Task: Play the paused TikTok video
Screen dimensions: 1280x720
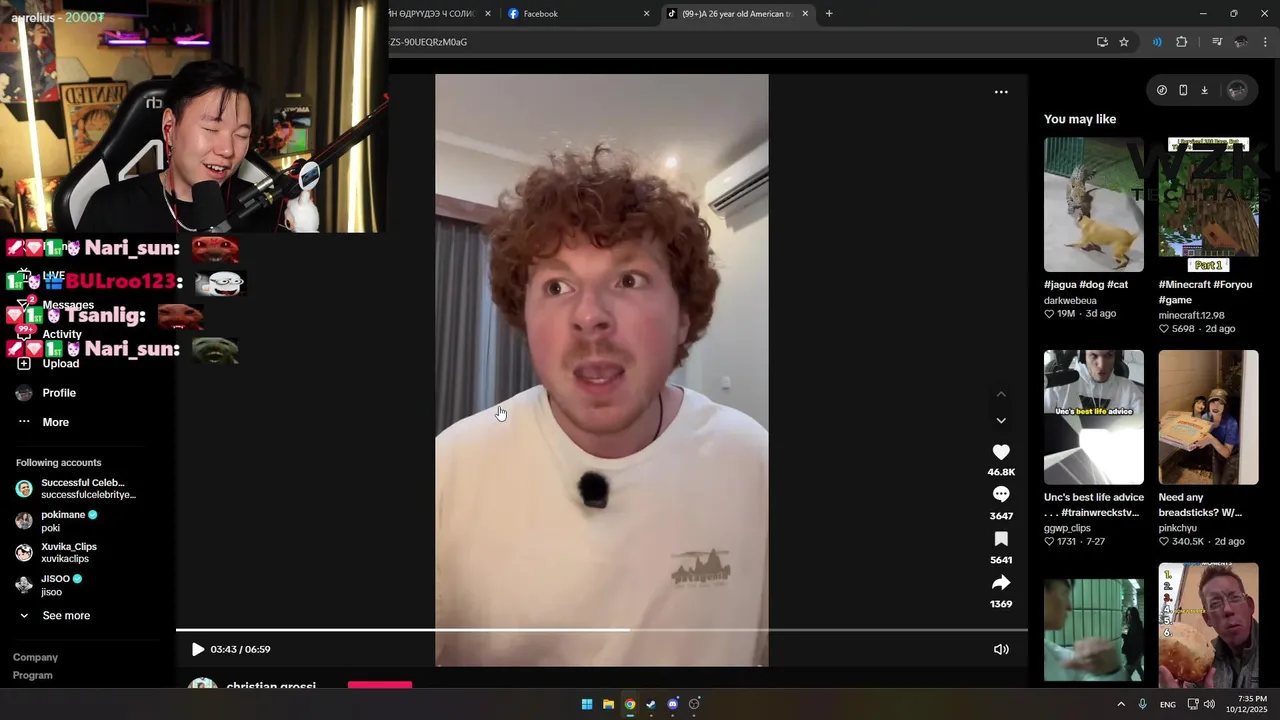Action: [198, 649]
